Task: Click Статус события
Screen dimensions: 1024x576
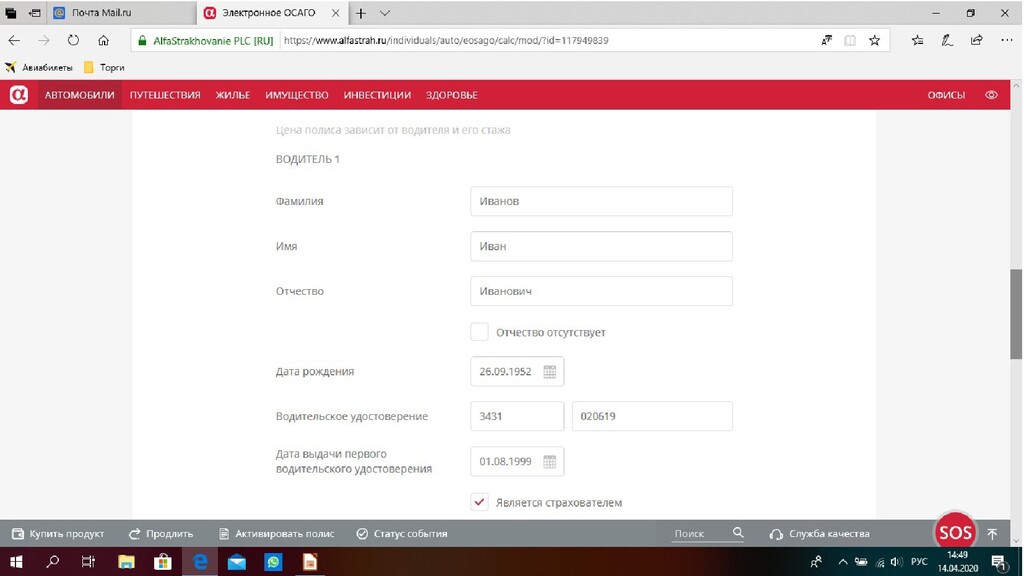Action: coord(402,534)
